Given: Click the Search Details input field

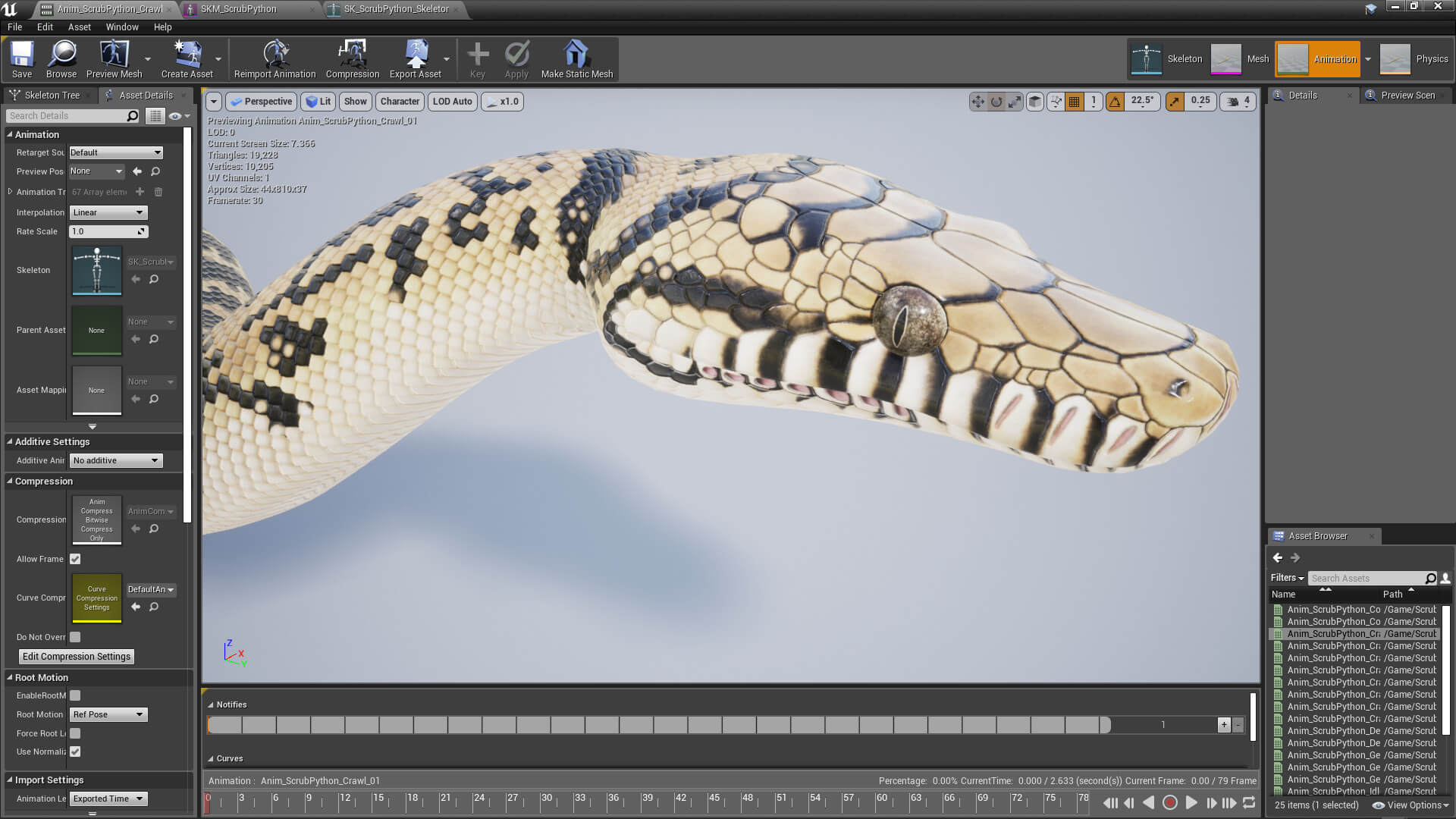Looking at the screenshot, I should point(73,116).
